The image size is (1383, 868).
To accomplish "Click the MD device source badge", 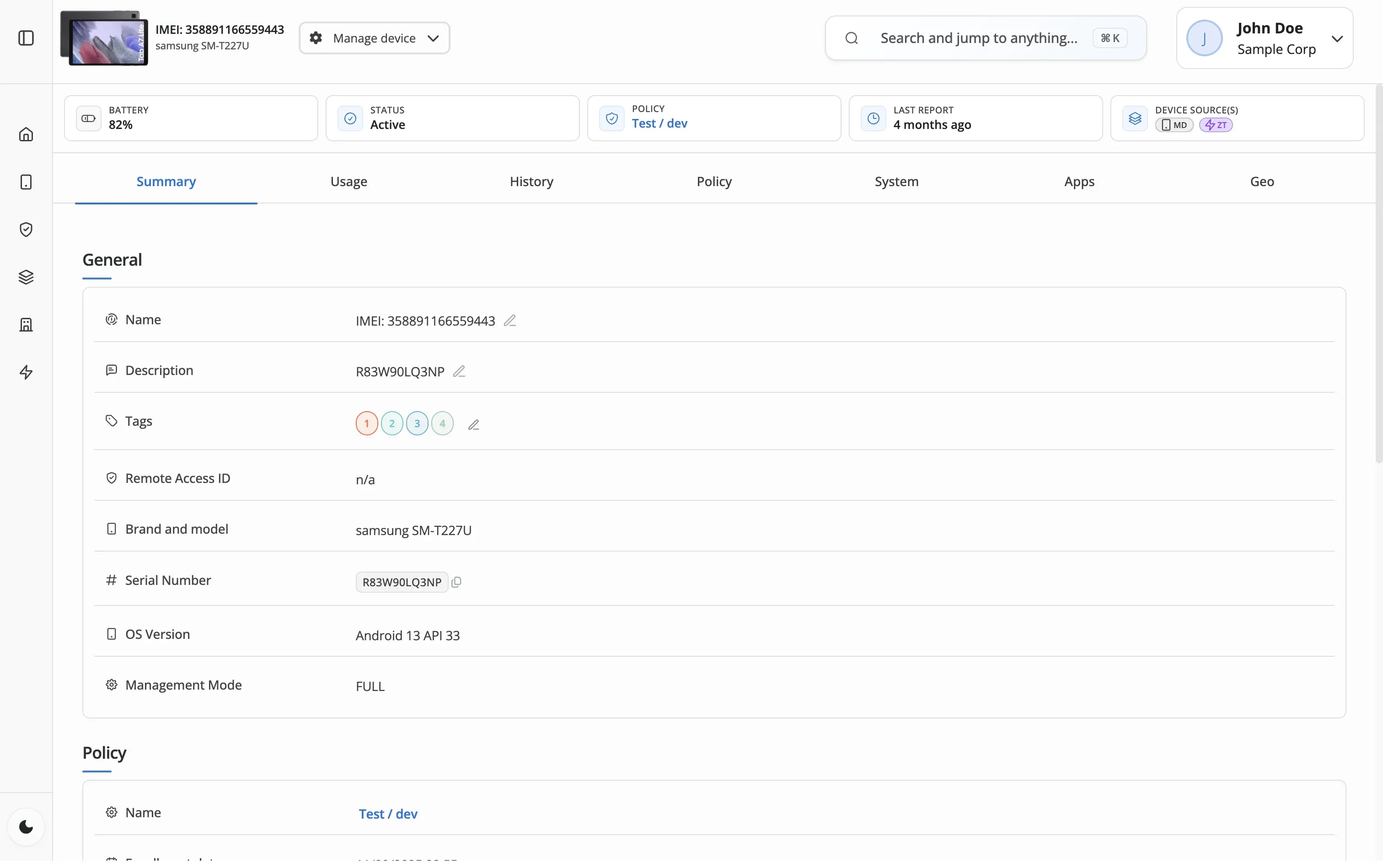I will [1174, 124].
